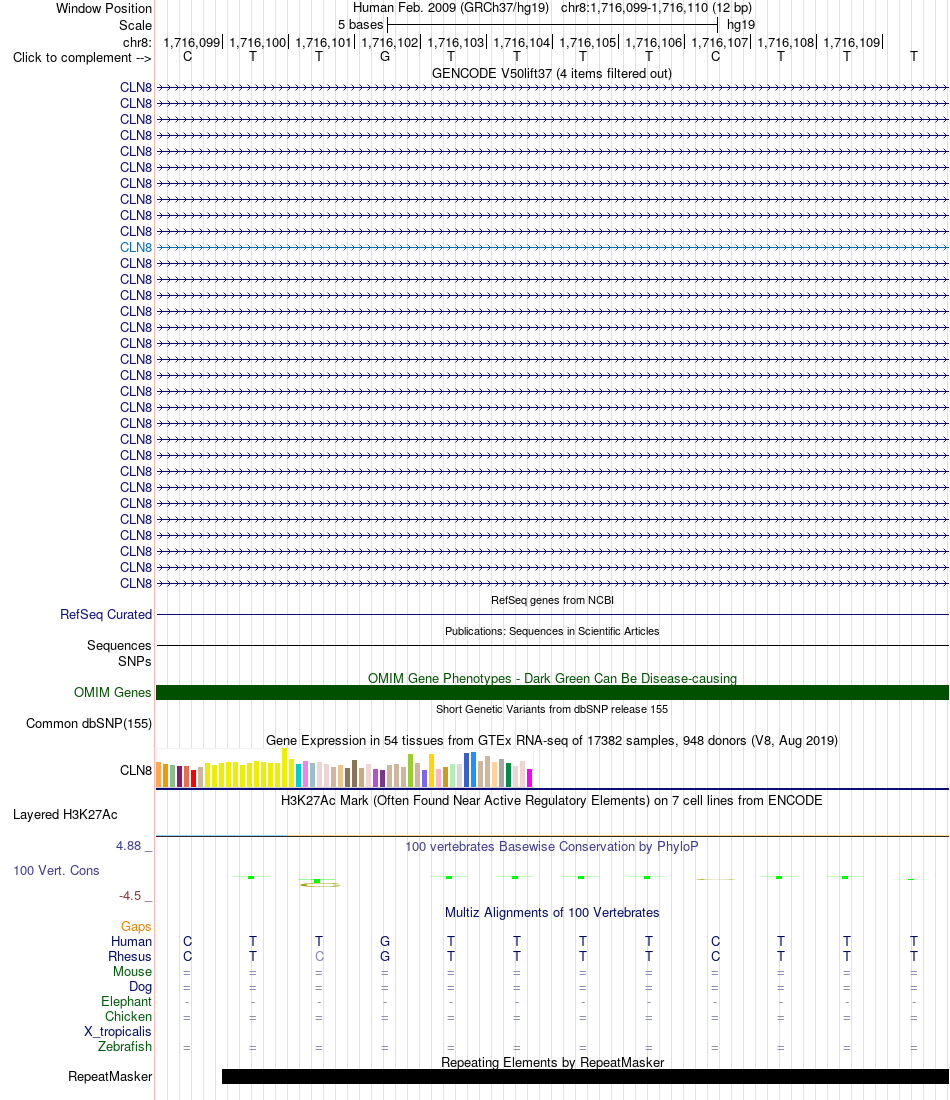
Task: Click the 'hg19' label beside scale bar
Action: click(x=741, y=25)
